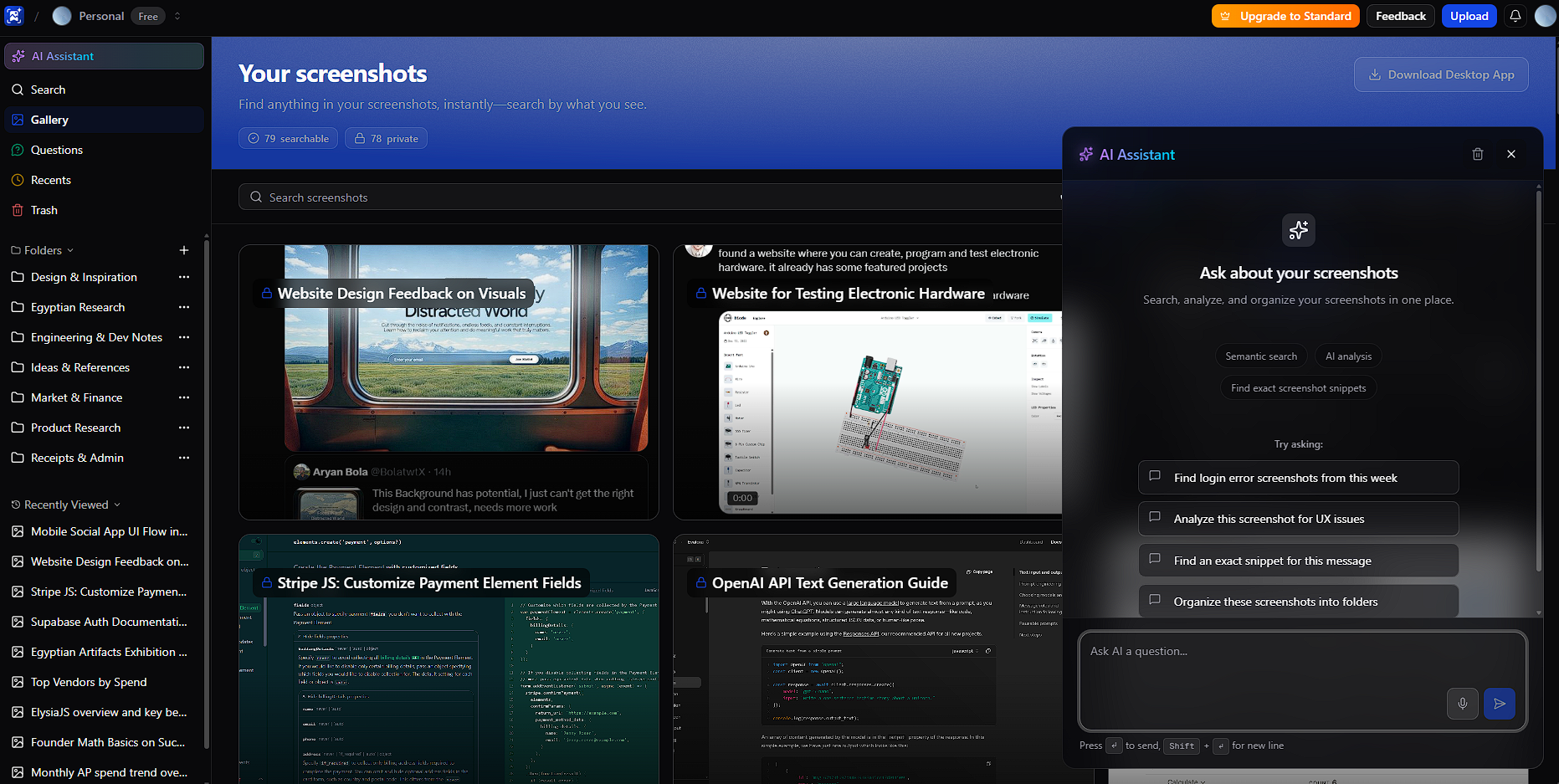
Task: Click the microphone voice input icon
Action: click(x=1462, y=704)
